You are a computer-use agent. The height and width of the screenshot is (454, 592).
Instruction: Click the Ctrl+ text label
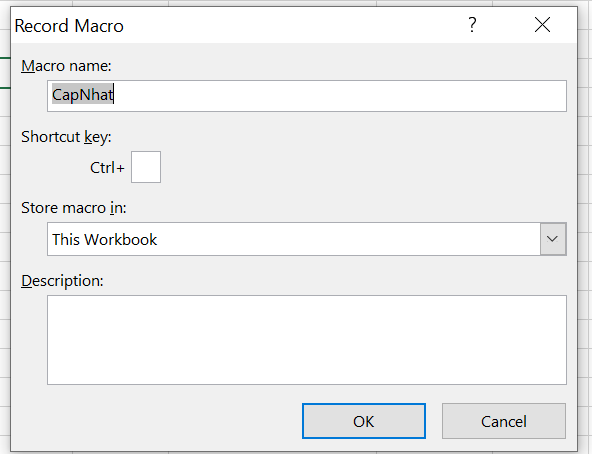(x=107, y=168)
